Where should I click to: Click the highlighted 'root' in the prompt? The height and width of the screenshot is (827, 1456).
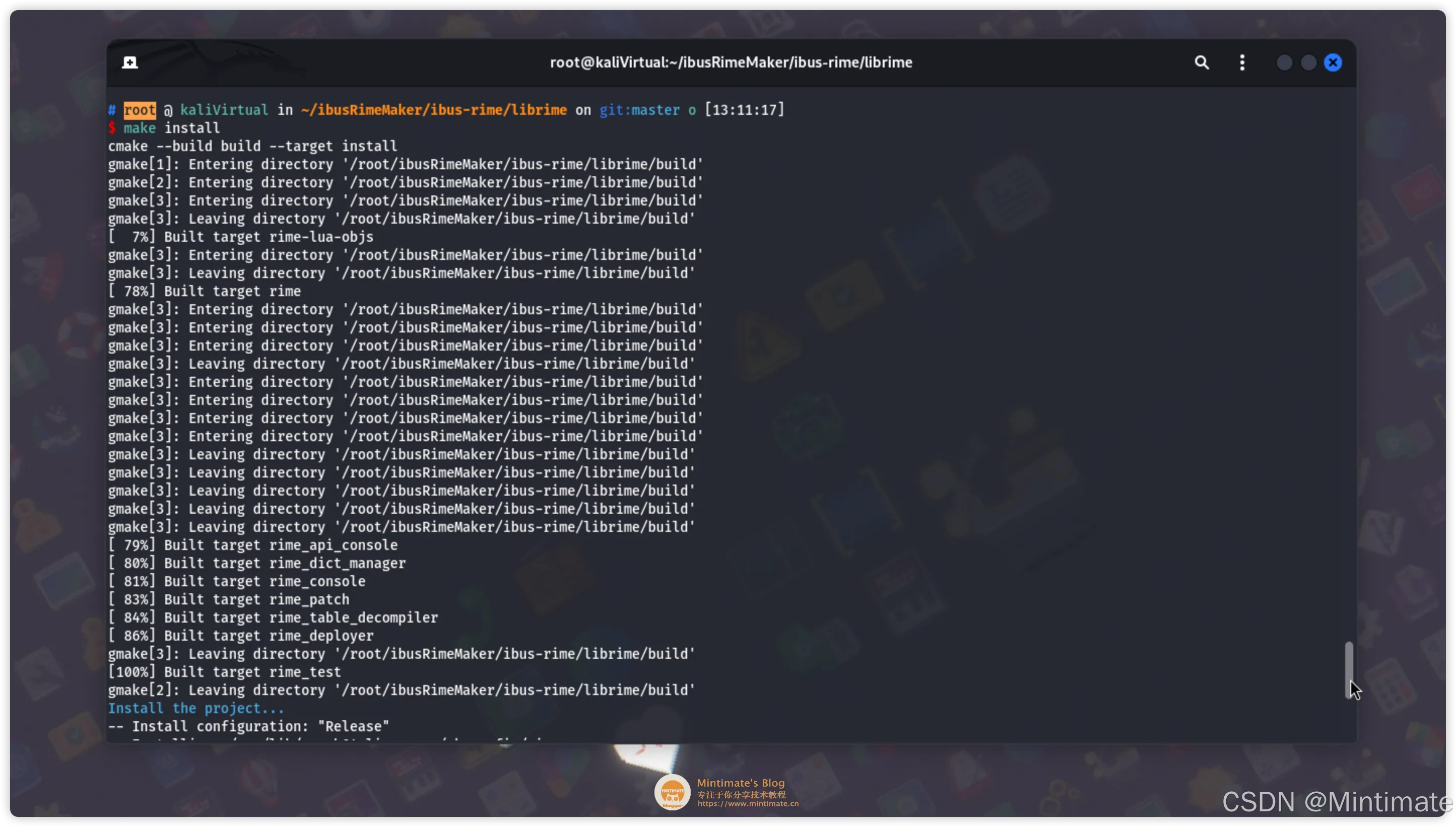click(x=140, y=110)
